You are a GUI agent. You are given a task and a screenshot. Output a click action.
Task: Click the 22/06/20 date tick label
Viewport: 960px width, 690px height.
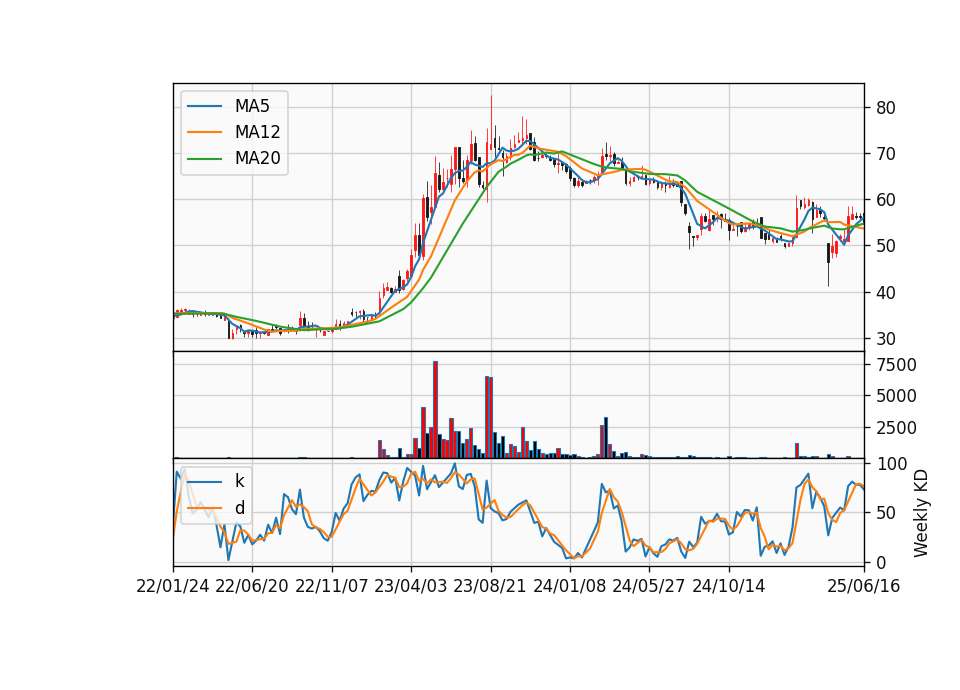pos(252,586)
